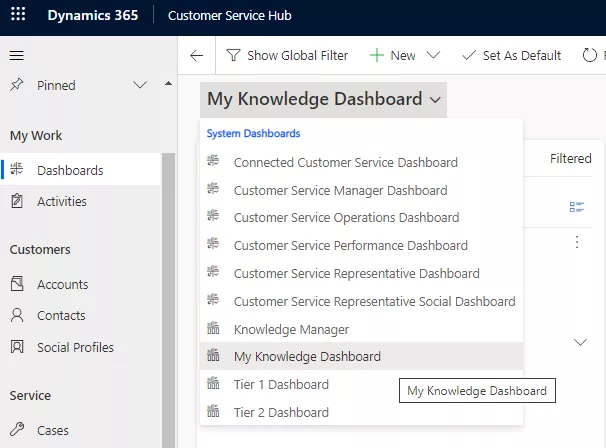Click the Refresh circular arrow icon
606x448 pixels.
(589, 55)
